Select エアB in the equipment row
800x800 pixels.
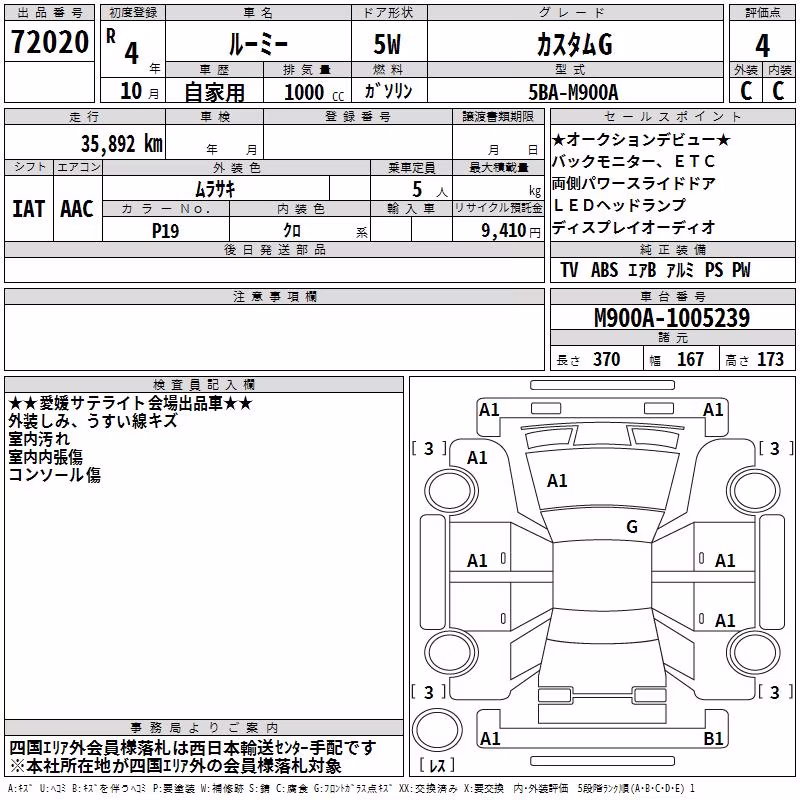coord(642,270)
